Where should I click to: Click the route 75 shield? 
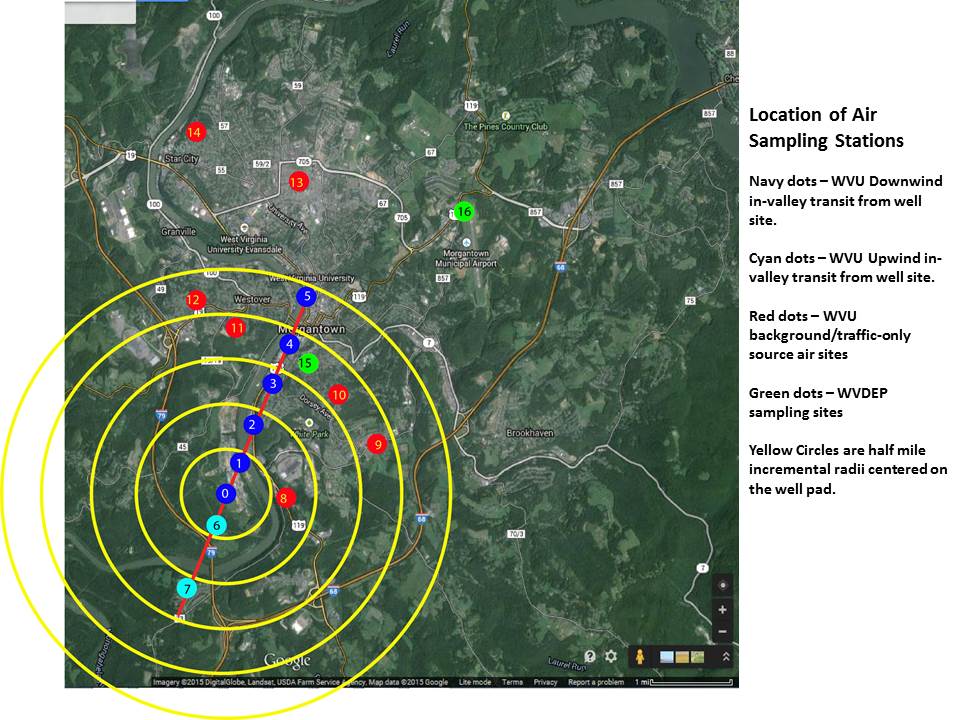(x=690, y=301)
